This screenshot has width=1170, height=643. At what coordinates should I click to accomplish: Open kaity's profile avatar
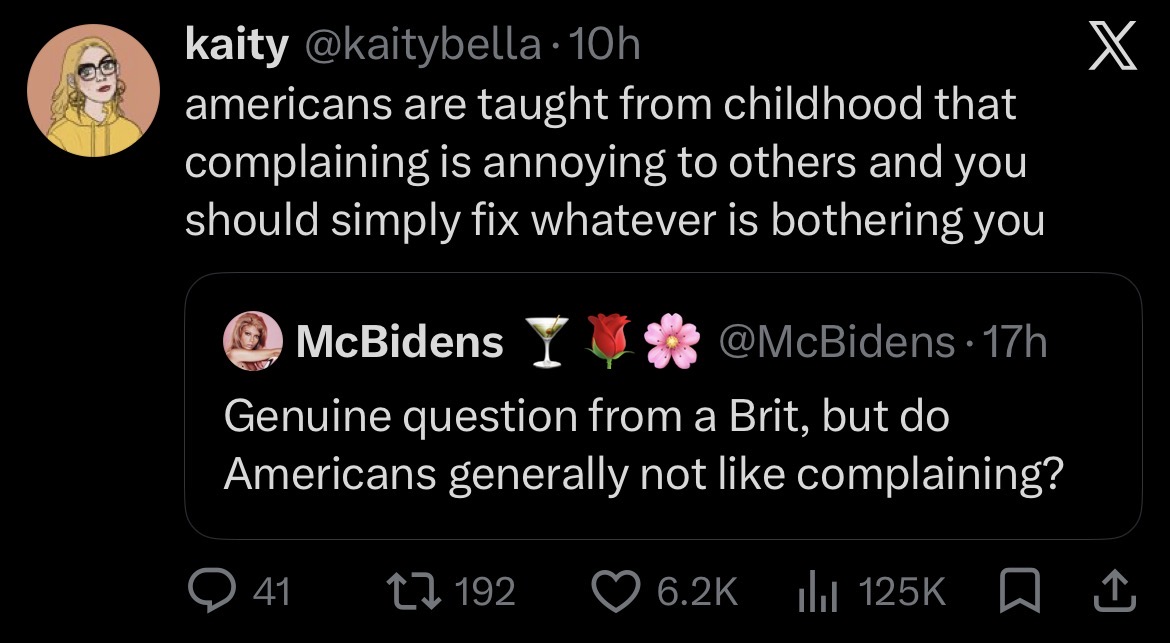[x=93, y=90]
